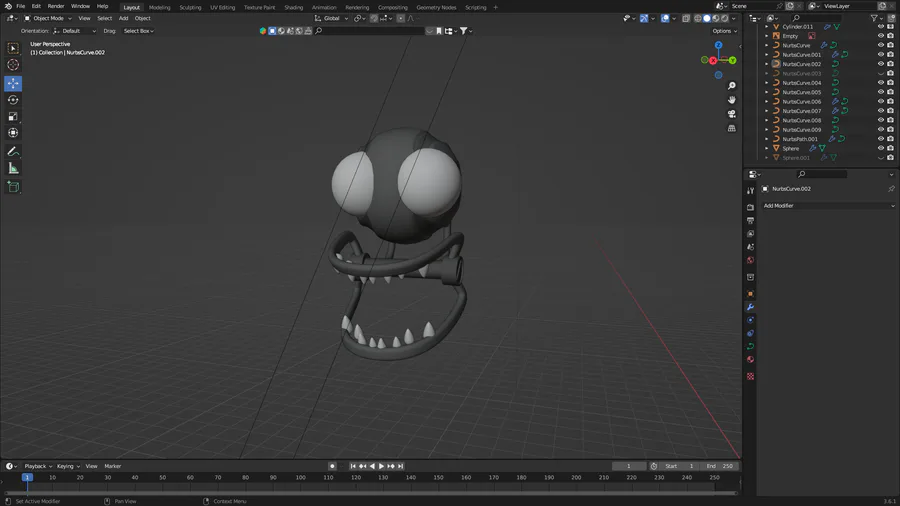900x506 pixels.
Task: Switch to solid viewport shading
Action: (707, 18)
